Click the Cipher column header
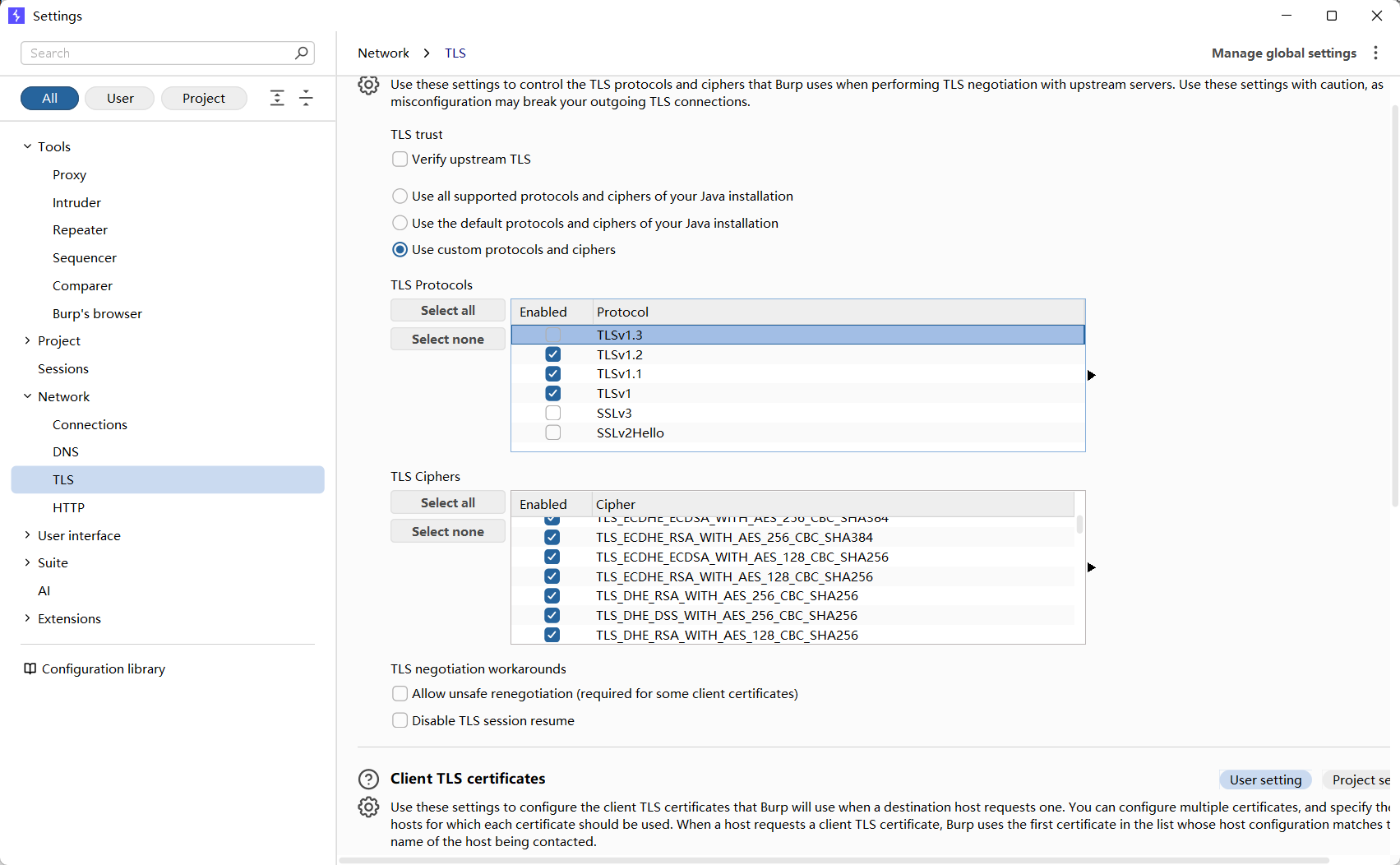The width and height of the screenshot is (1400, 865). (x=833, y=504)
